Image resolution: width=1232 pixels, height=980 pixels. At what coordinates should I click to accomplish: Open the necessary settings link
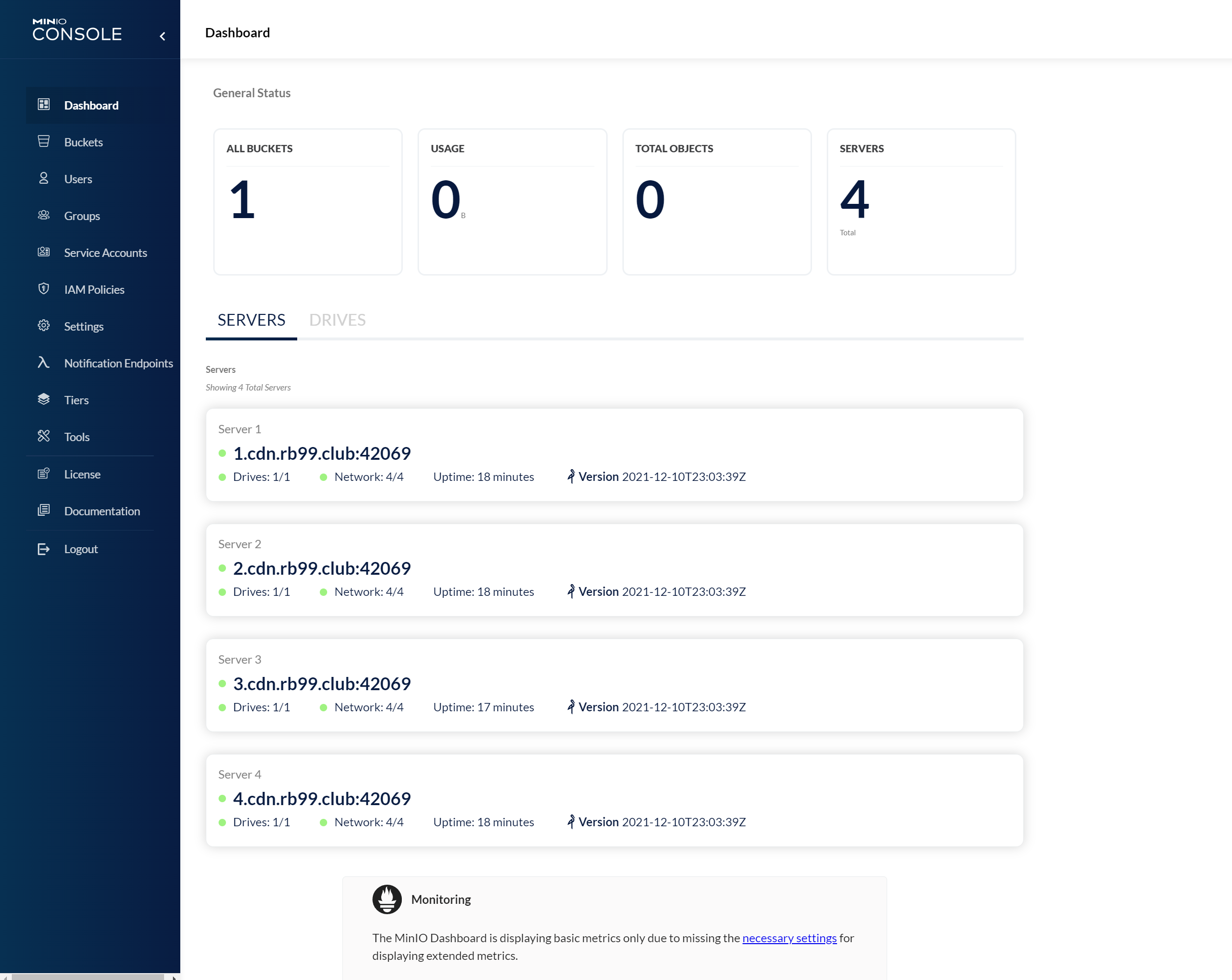tap(788, 938)
